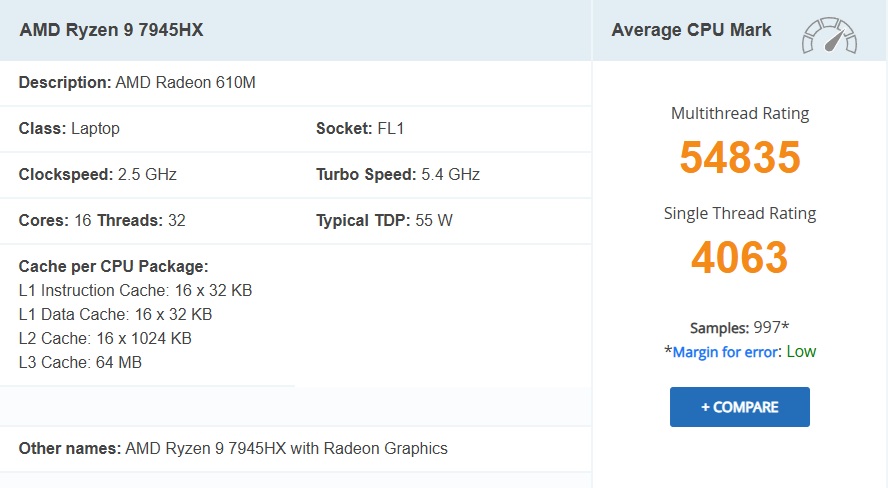Screen dimensions: 888x488
Task: Click the + COMPARE button
Action: pyautogui.click(x=740, y=406)
